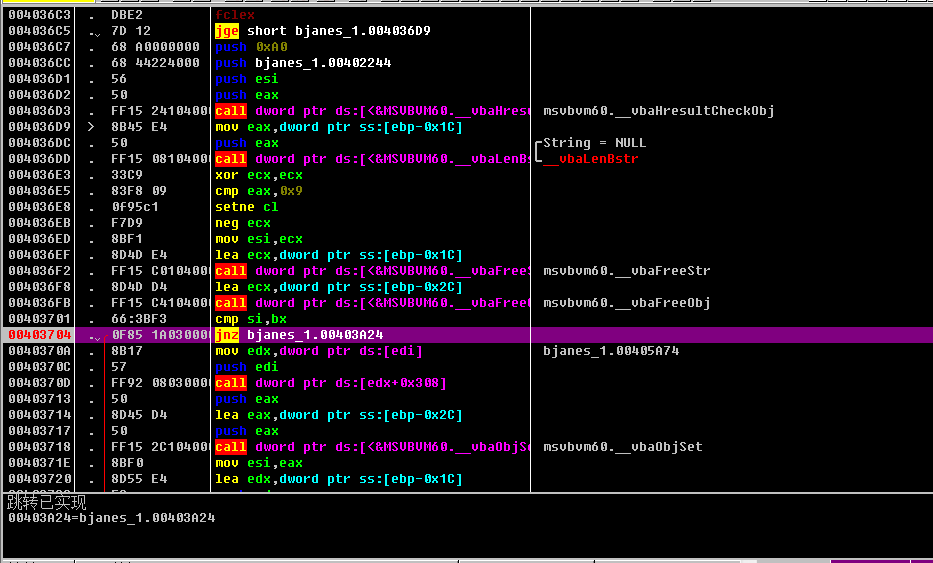
Task: Click hex bytes '33C9' on the xor row
Action: (127, 175)
